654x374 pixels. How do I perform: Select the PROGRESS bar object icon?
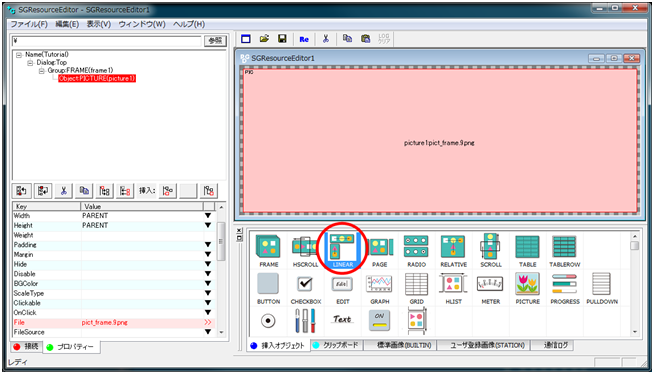(x=564, y=288)
